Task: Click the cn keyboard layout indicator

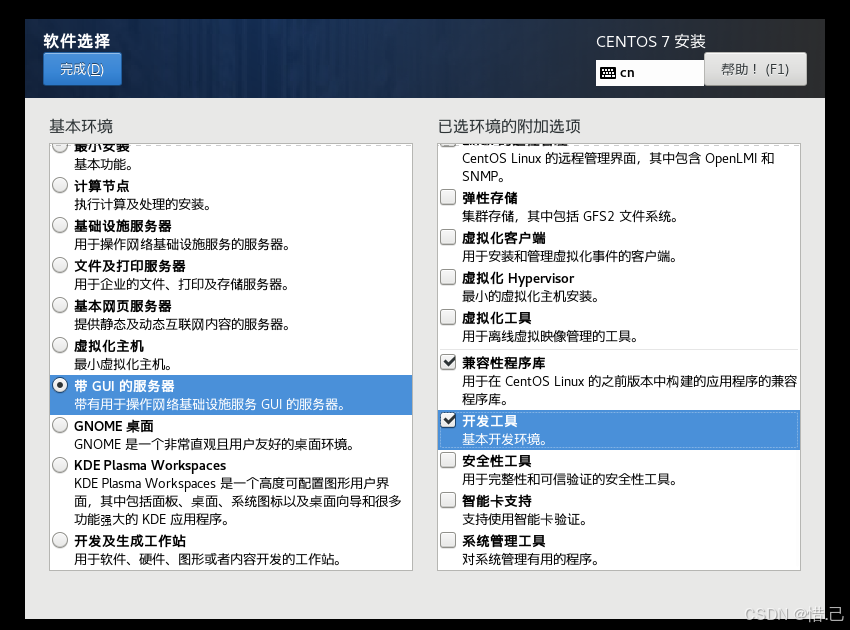Action: [649, 73]
